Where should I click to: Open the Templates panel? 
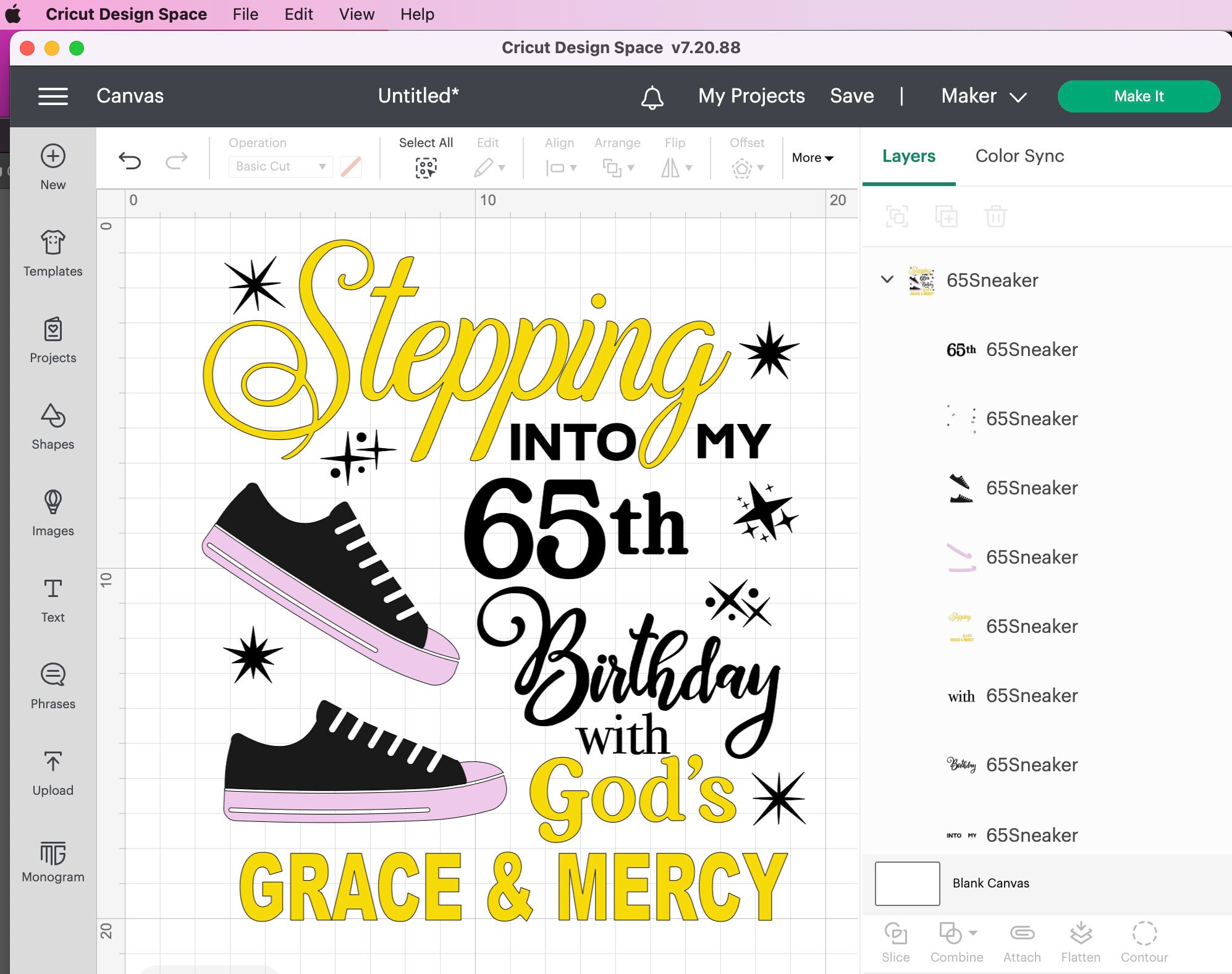(x=53, y=253)
